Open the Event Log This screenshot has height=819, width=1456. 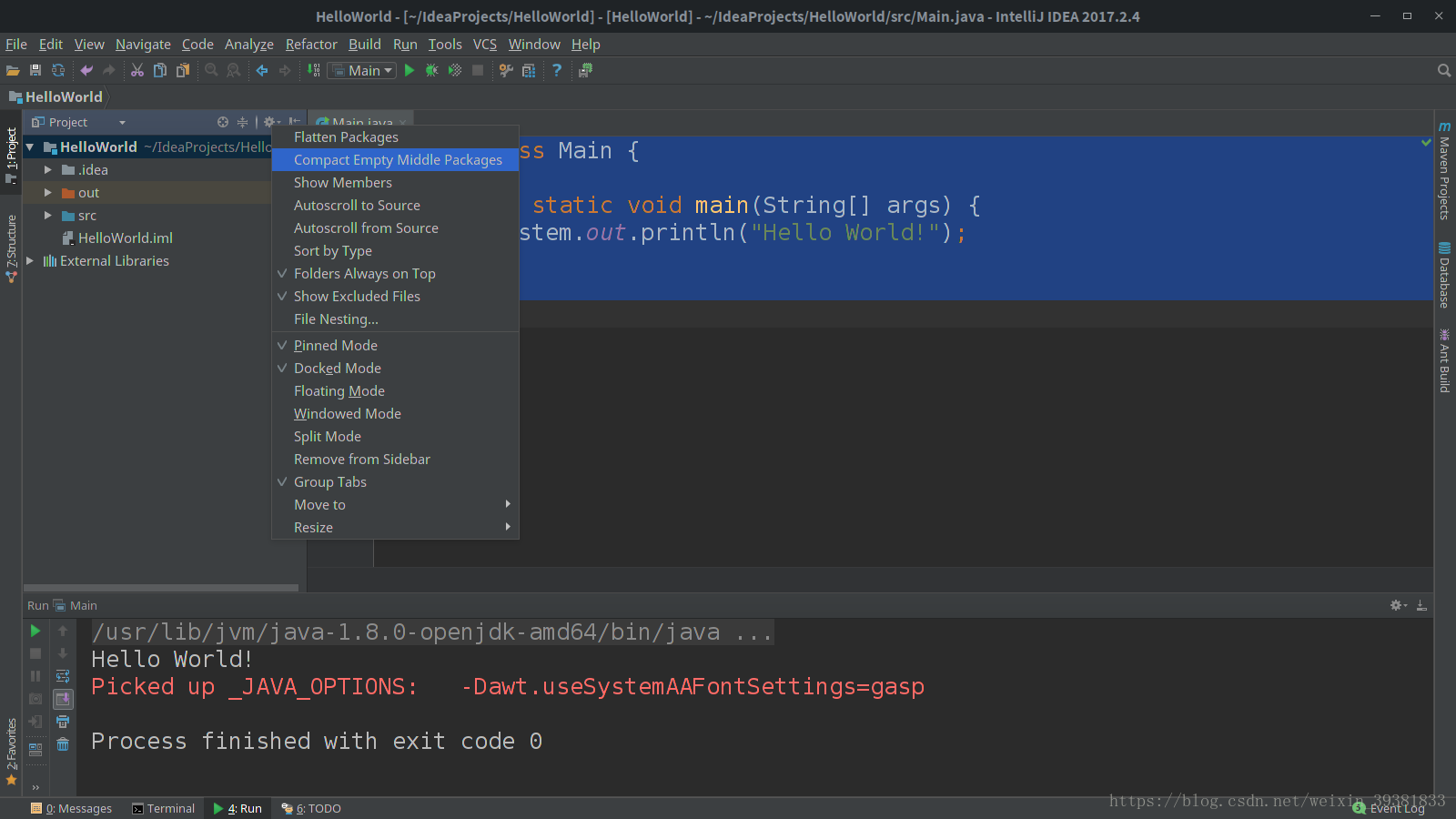pos(1389,808)
